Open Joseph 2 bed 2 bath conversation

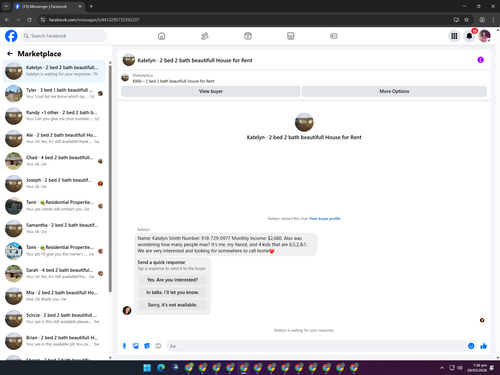tap(54, 183)
